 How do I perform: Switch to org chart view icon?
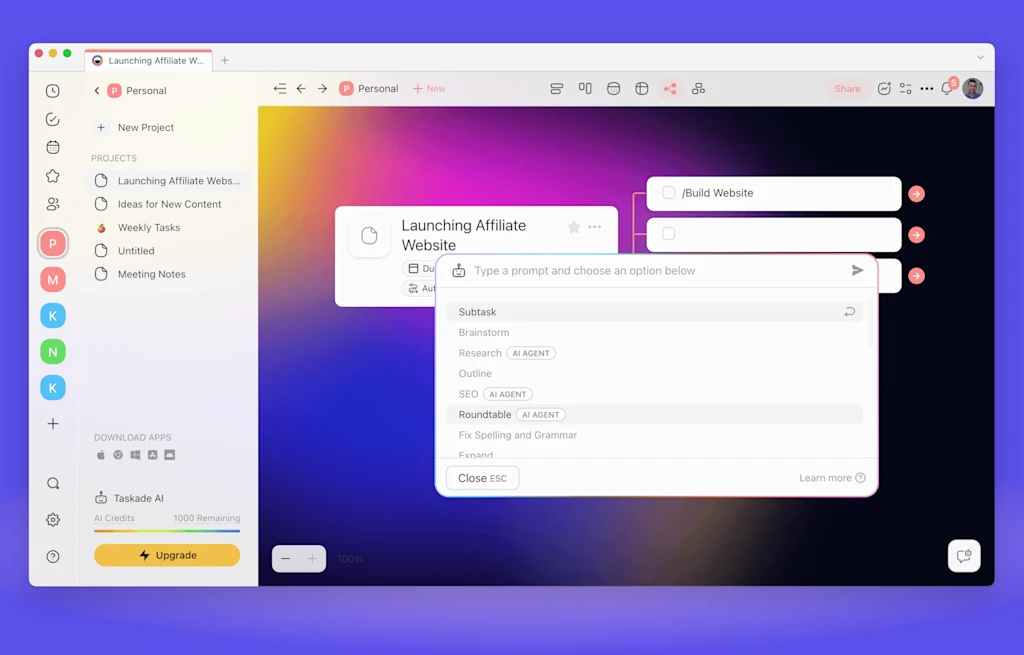[x=698, y=89]
